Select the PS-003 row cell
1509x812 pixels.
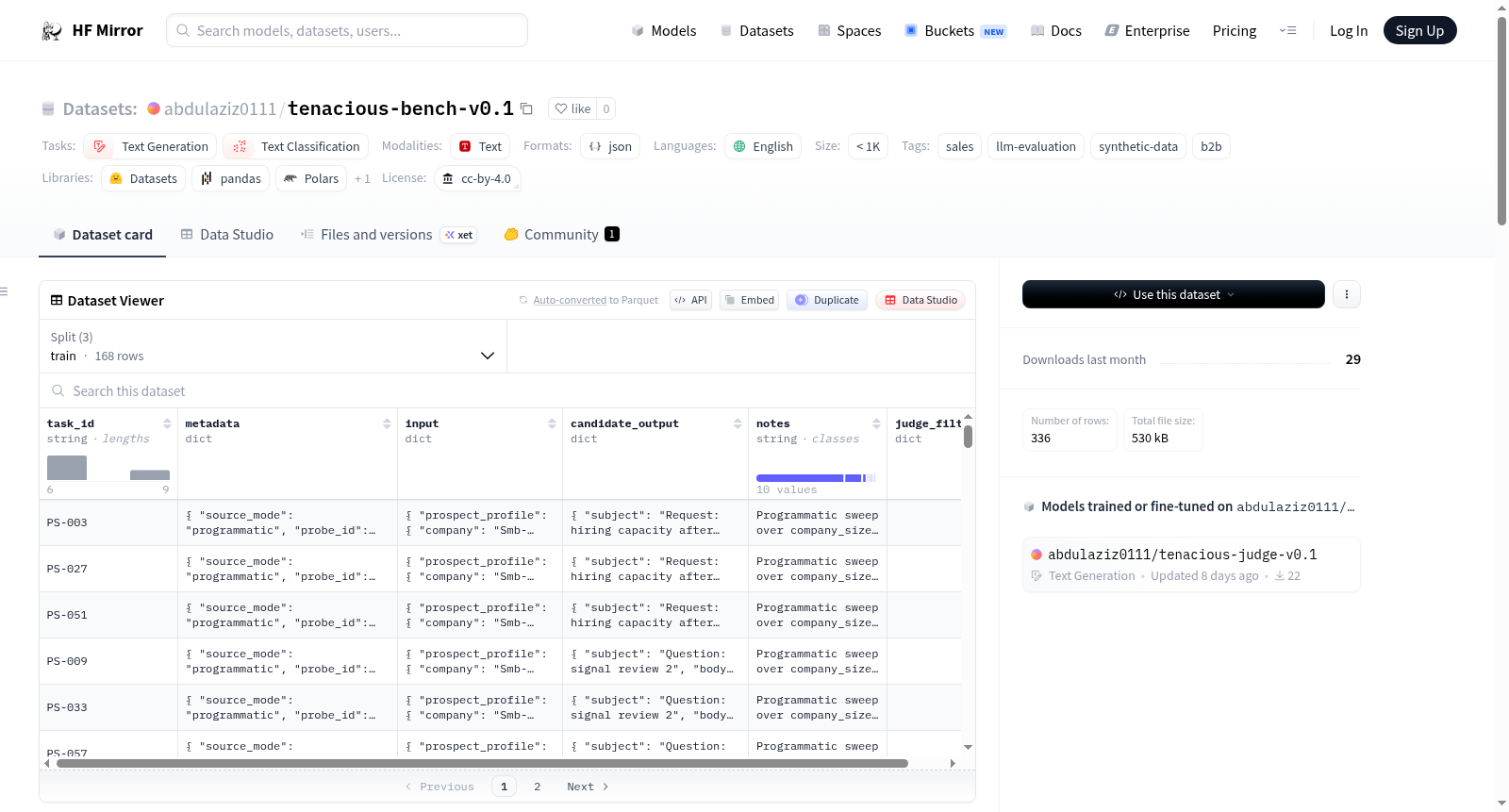click(108, 522)
